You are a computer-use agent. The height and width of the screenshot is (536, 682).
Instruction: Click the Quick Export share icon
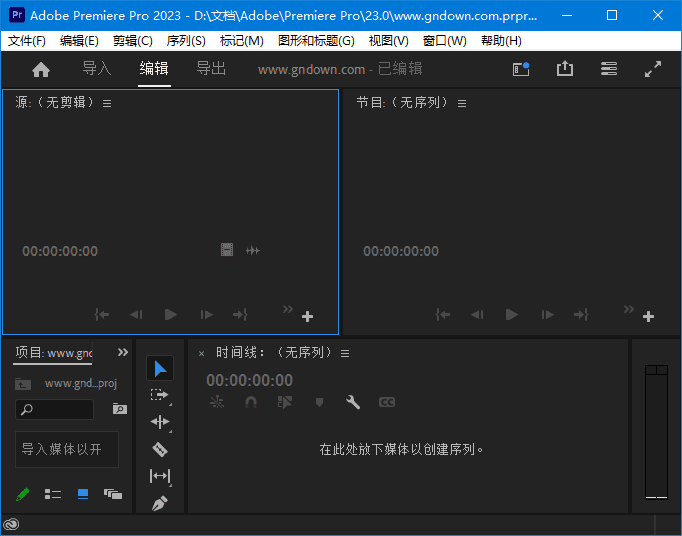[565, 69]
